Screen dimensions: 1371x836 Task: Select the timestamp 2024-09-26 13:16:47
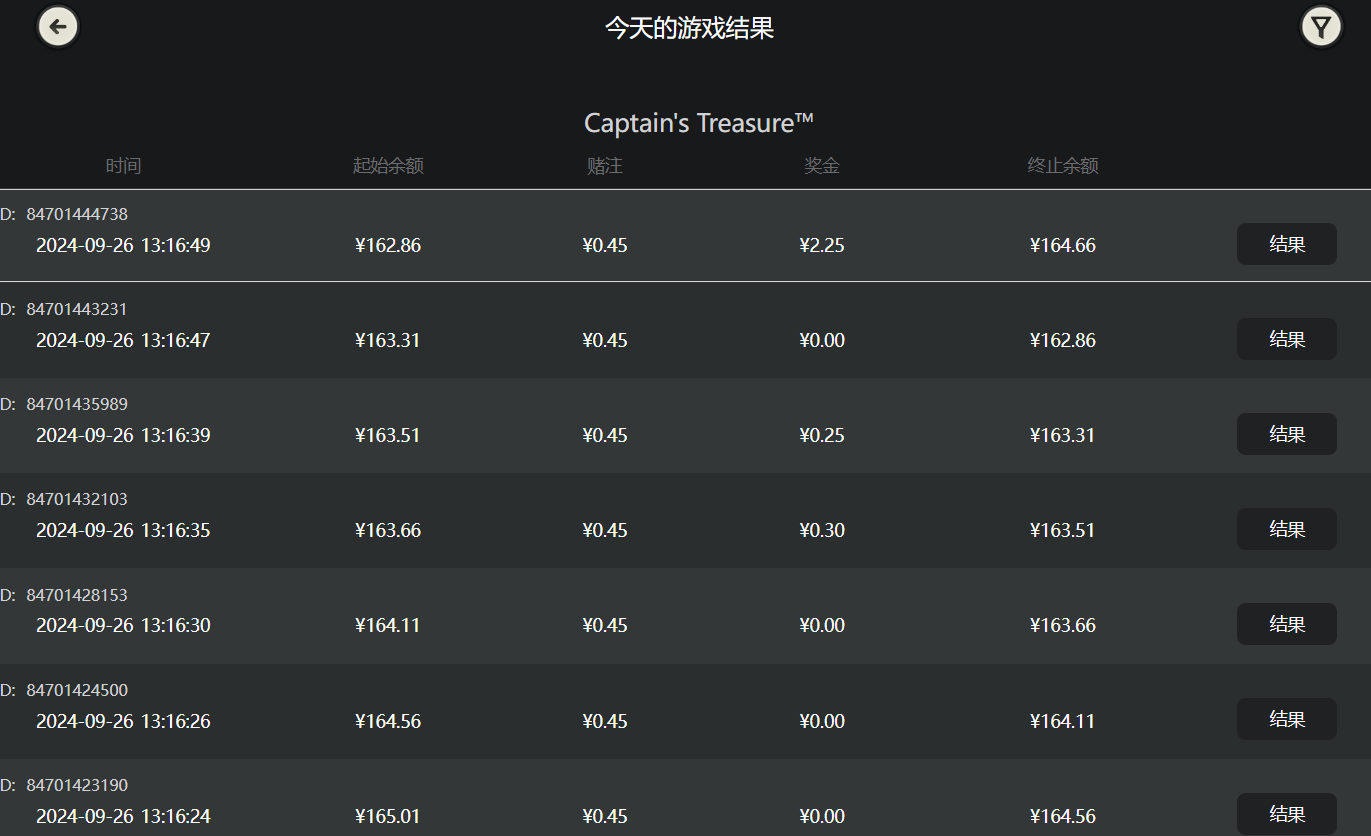point(123,340)
